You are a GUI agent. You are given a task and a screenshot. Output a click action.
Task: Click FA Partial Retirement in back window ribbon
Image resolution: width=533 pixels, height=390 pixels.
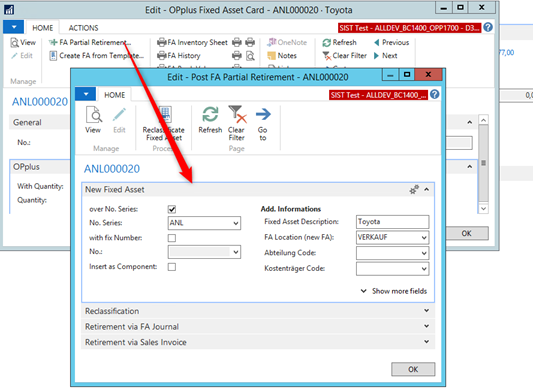click(x=90, y=43)
